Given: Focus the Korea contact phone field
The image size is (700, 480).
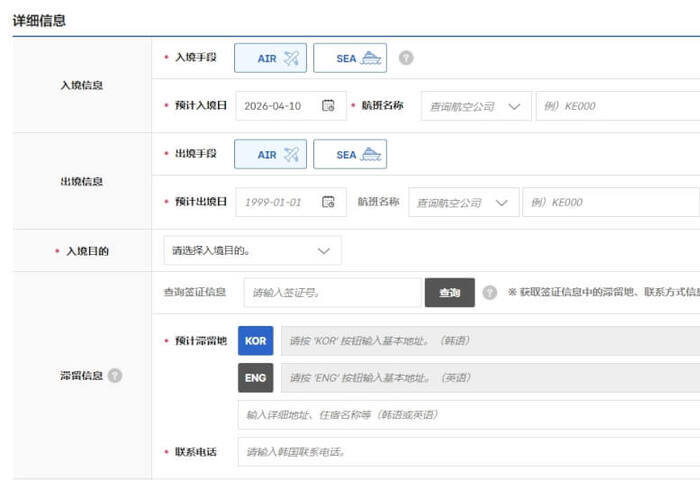Looking at the screenshot, I should pyautogui.click(x=469, y=452).
